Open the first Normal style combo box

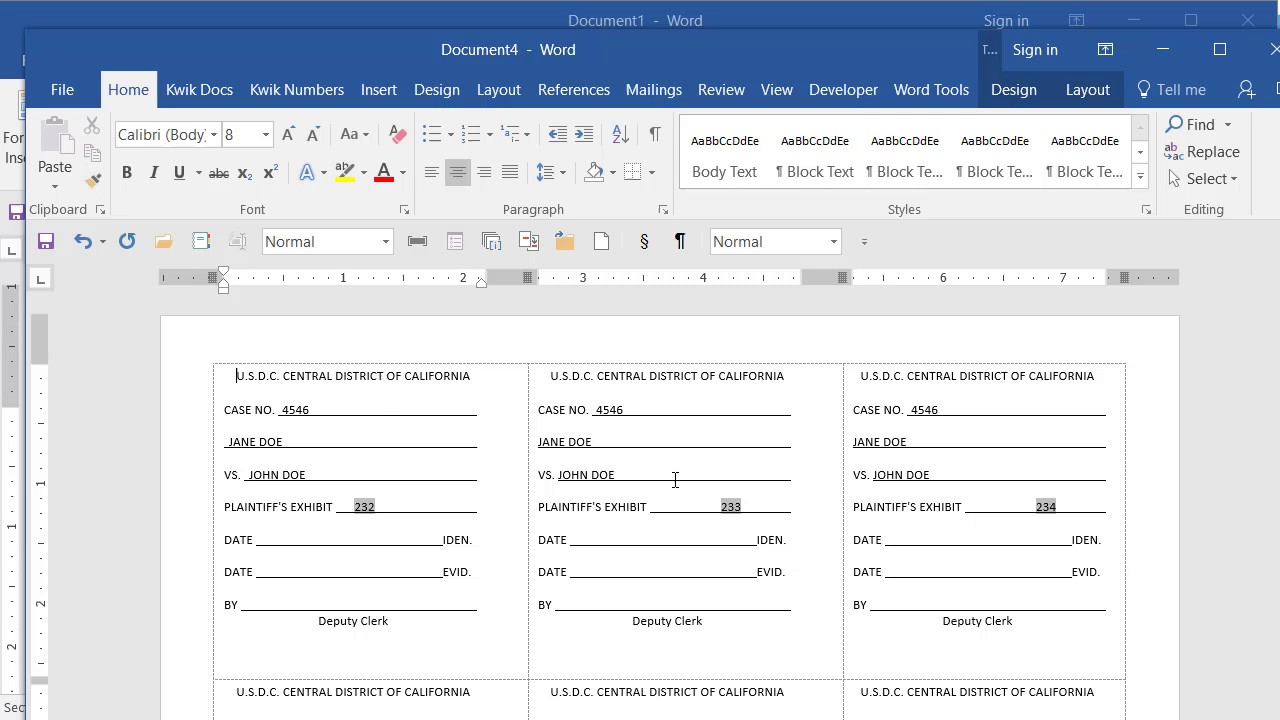click(x=327, y=241)
